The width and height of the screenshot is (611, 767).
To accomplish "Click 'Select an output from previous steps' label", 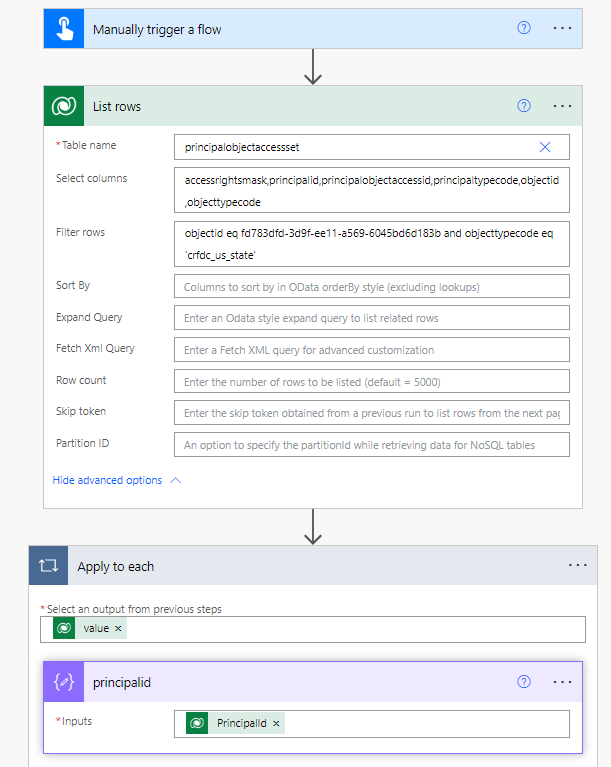I will coord(134,609).
